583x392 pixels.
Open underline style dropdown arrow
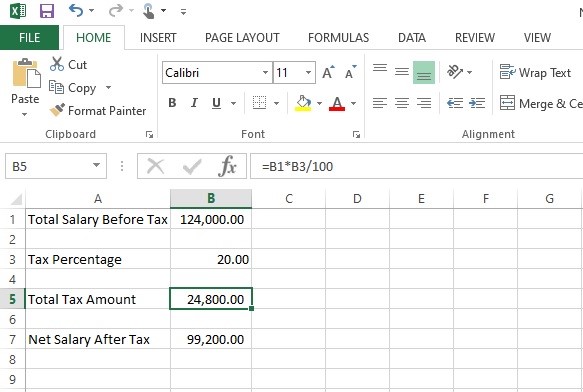coord(233,103)
